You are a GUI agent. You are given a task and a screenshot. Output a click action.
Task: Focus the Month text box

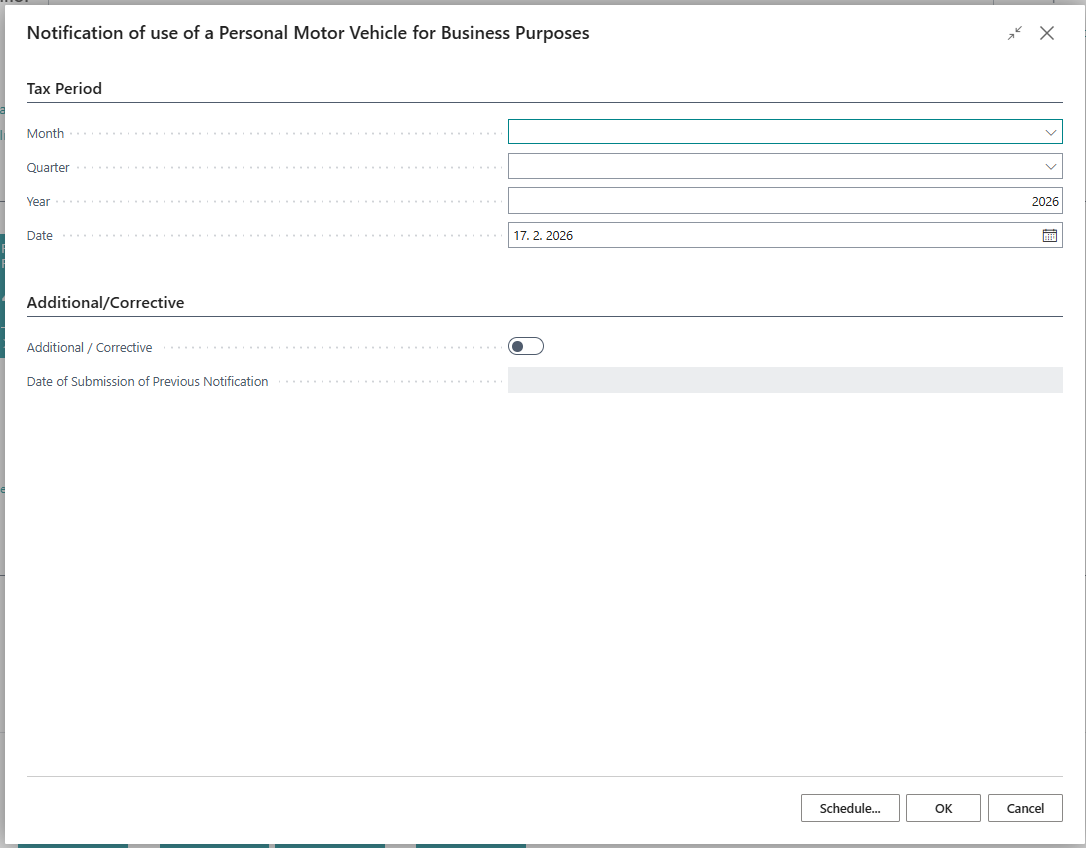coord(770,133)
